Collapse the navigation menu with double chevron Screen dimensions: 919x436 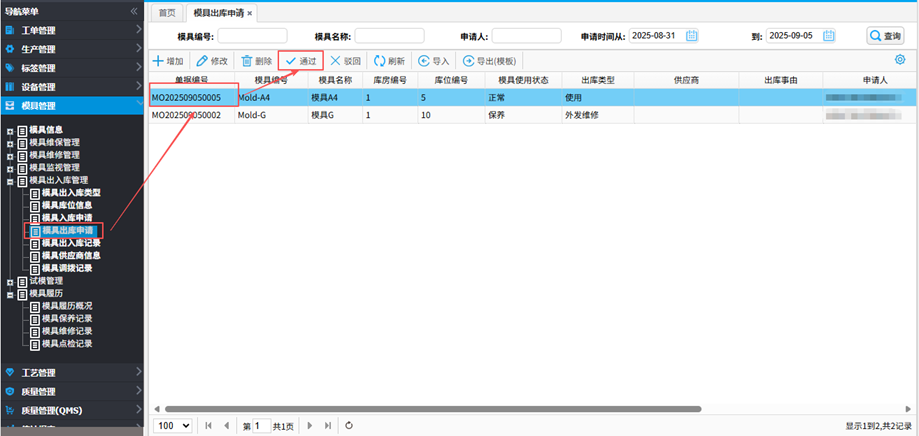[x=134, y=11]
